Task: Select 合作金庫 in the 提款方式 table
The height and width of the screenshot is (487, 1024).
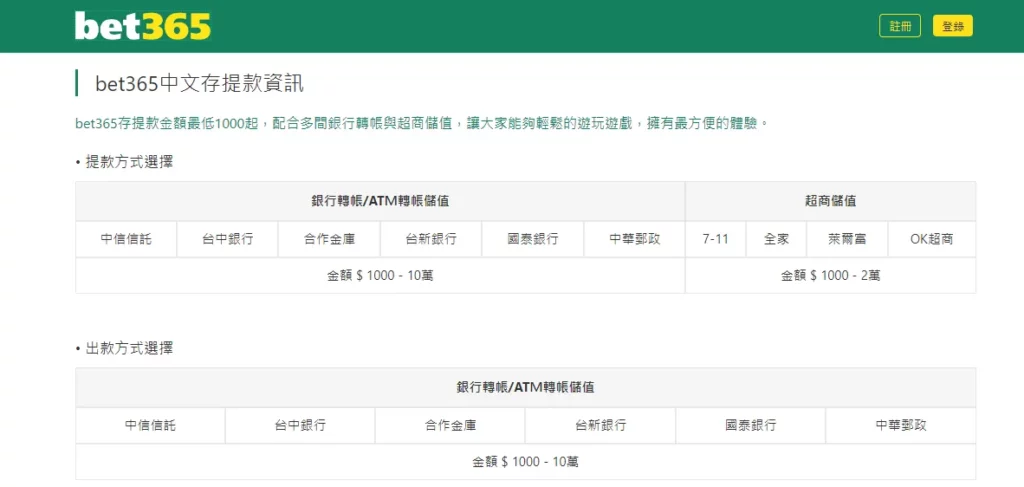Action: pos(329,239)
